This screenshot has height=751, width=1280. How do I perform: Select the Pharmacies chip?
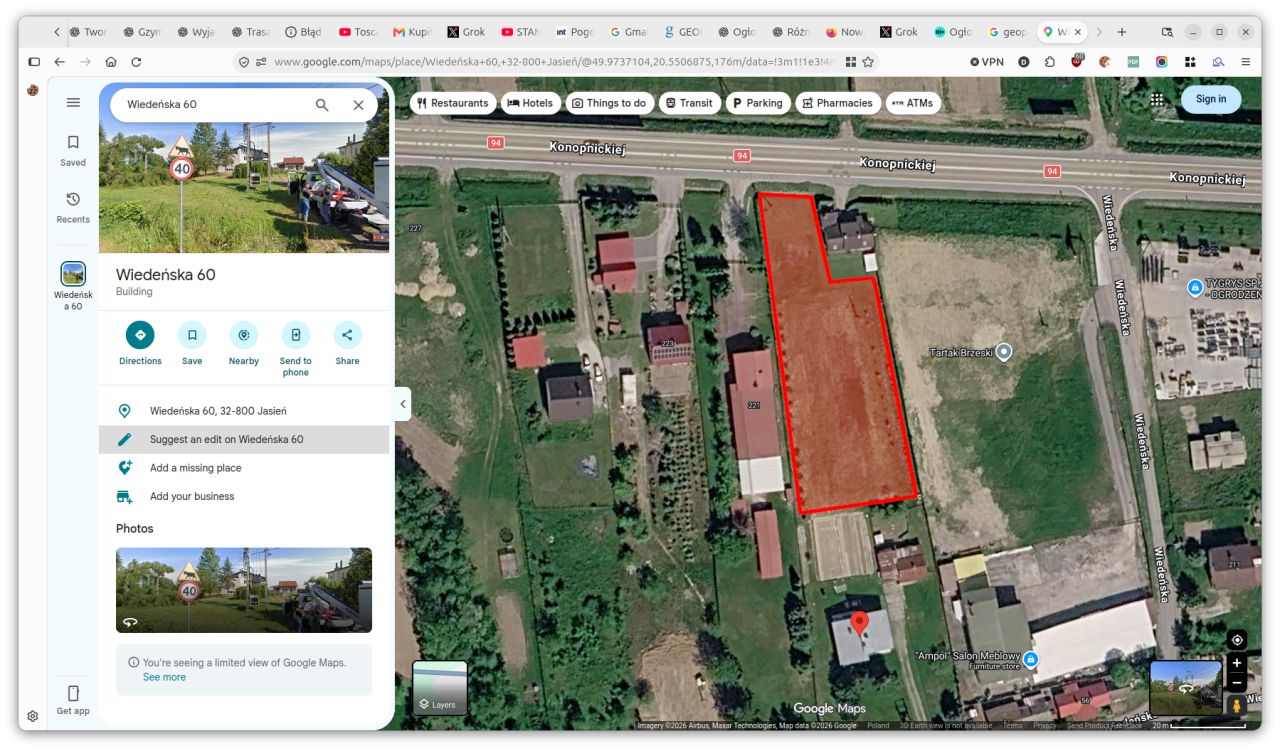[838, 103]
